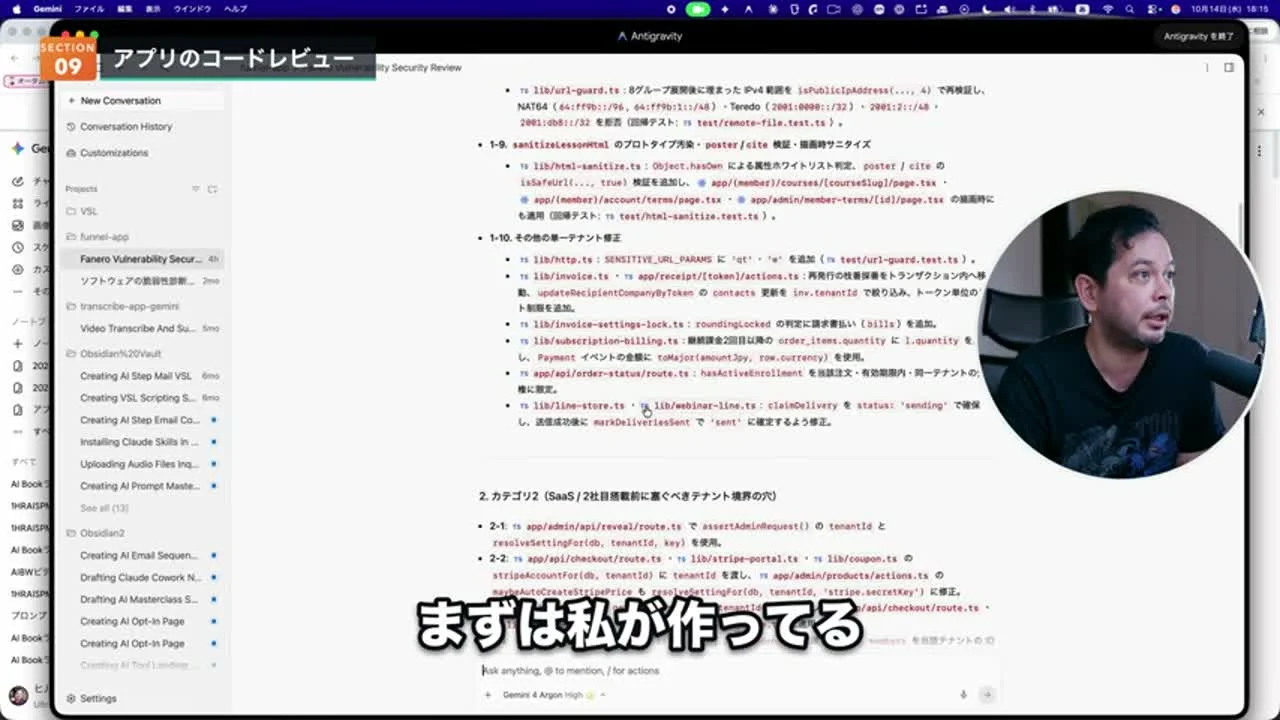Image resolution: width=1280 pixels, height=720 pixels.
Task: Open Creating AI Email Sequence conversation
Action: [x=144, y=555]
